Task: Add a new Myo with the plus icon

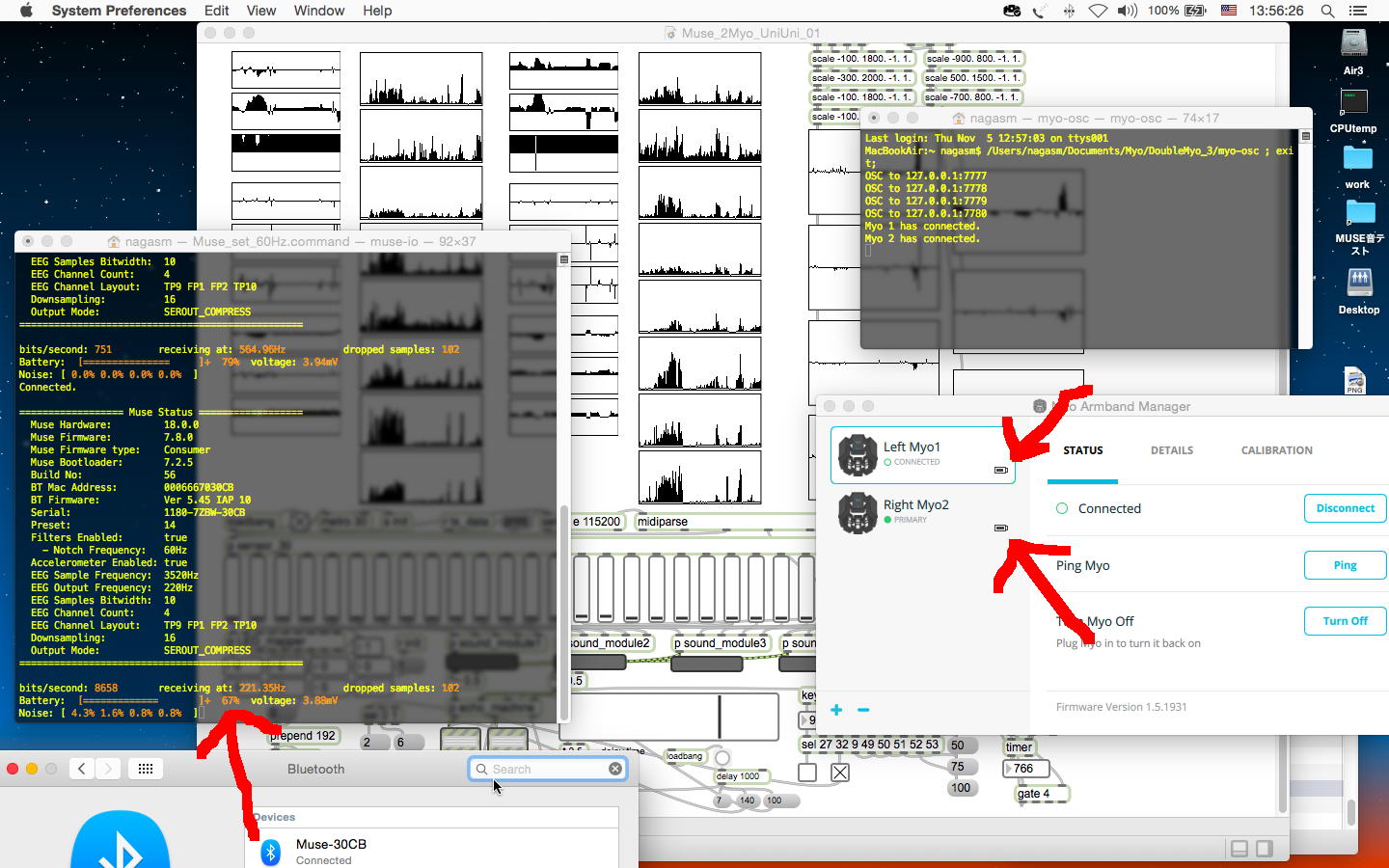Action: (836, 710)
